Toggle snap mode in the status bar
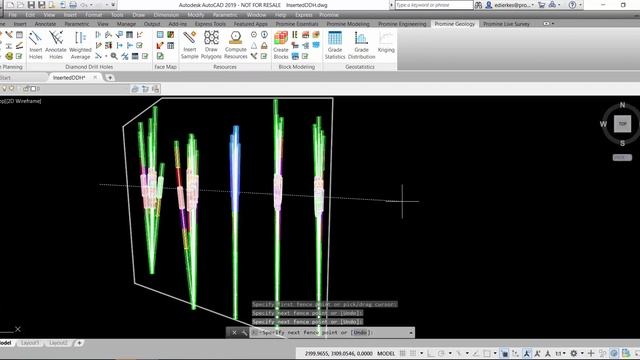Screen dimensions: 640x360 [x=413, y=353]
